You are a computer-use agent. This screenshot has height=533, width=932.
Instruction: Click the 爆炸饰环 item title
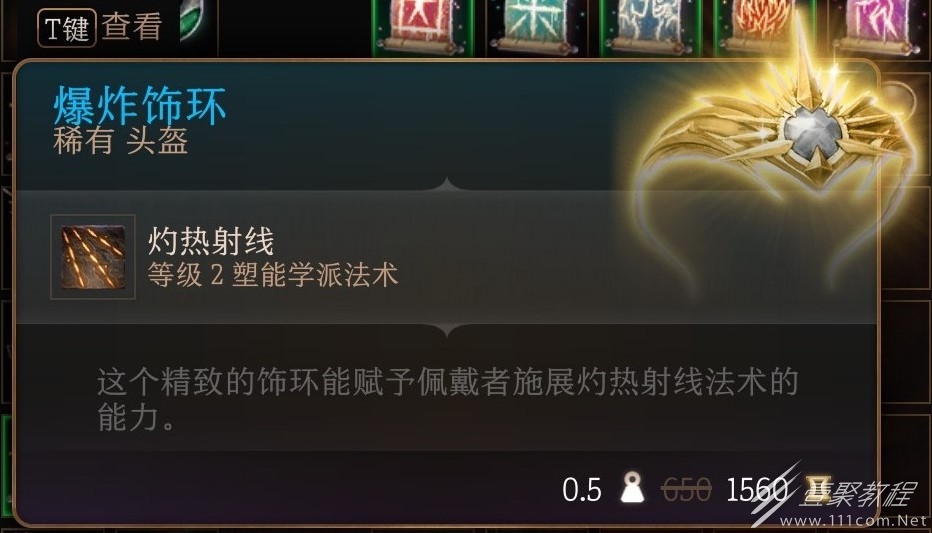(140, 106)
